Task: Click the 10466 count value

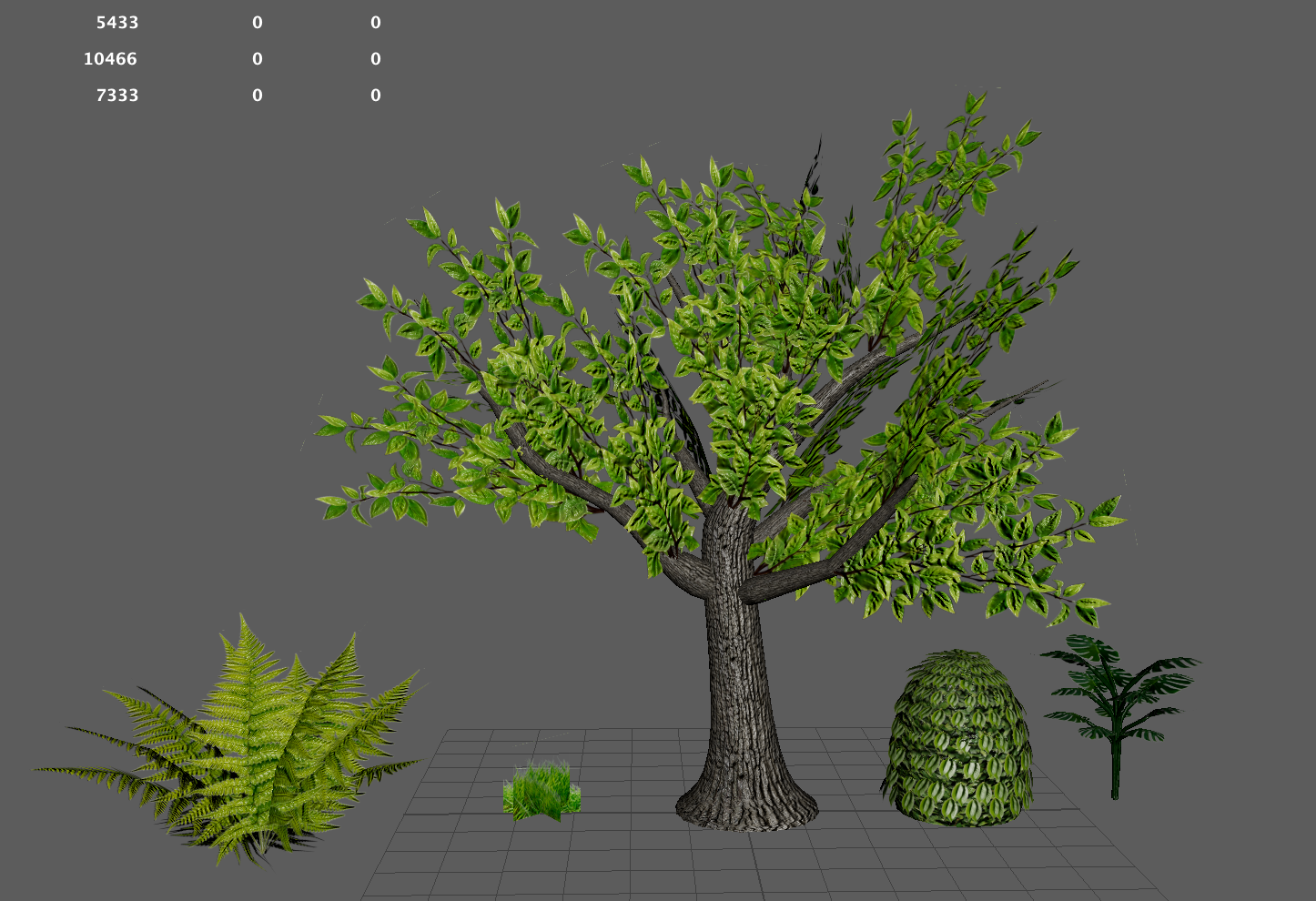Action: [110, 59]
